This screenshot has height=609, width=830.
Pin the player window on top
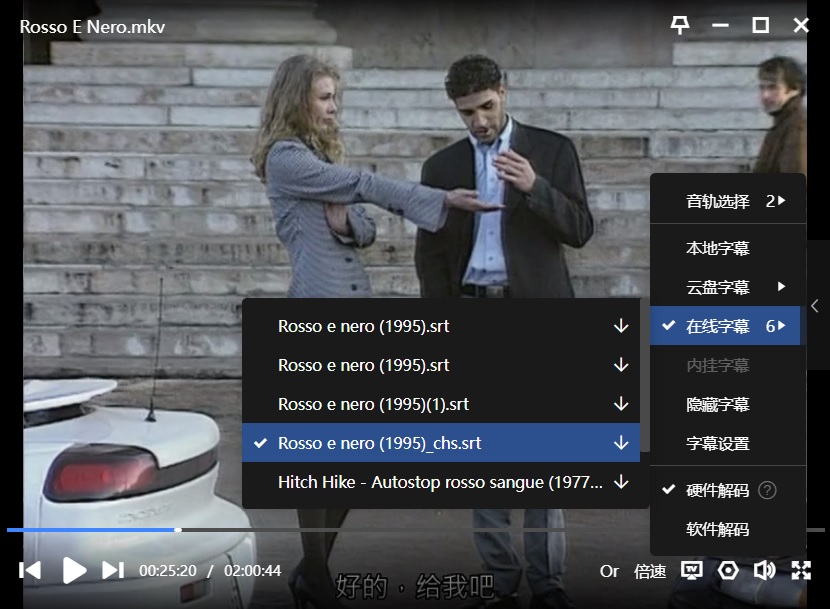680,25
